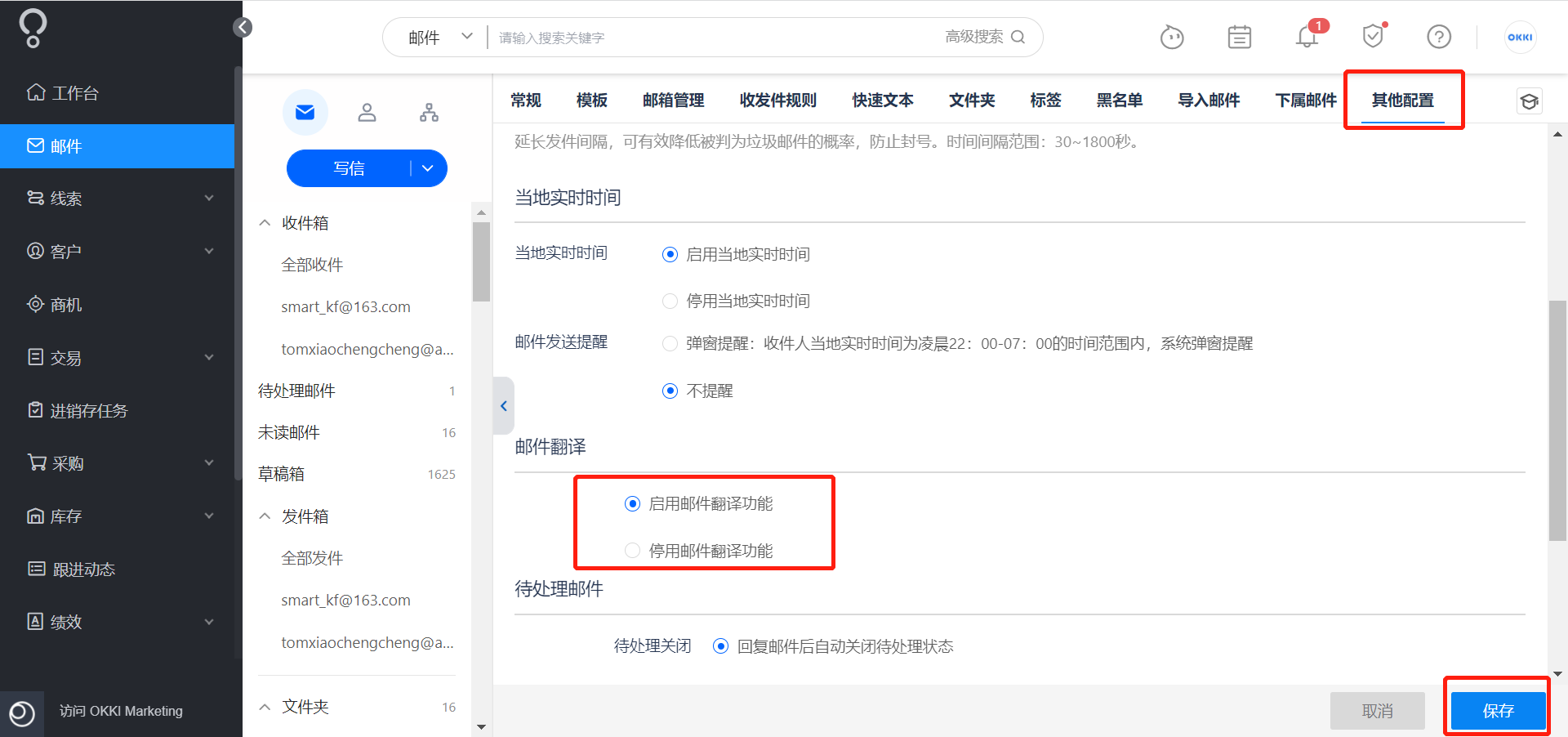This screenshot has width=1568, height=737.
Task: Open the notification bell icon
Action: [1307, 37]
